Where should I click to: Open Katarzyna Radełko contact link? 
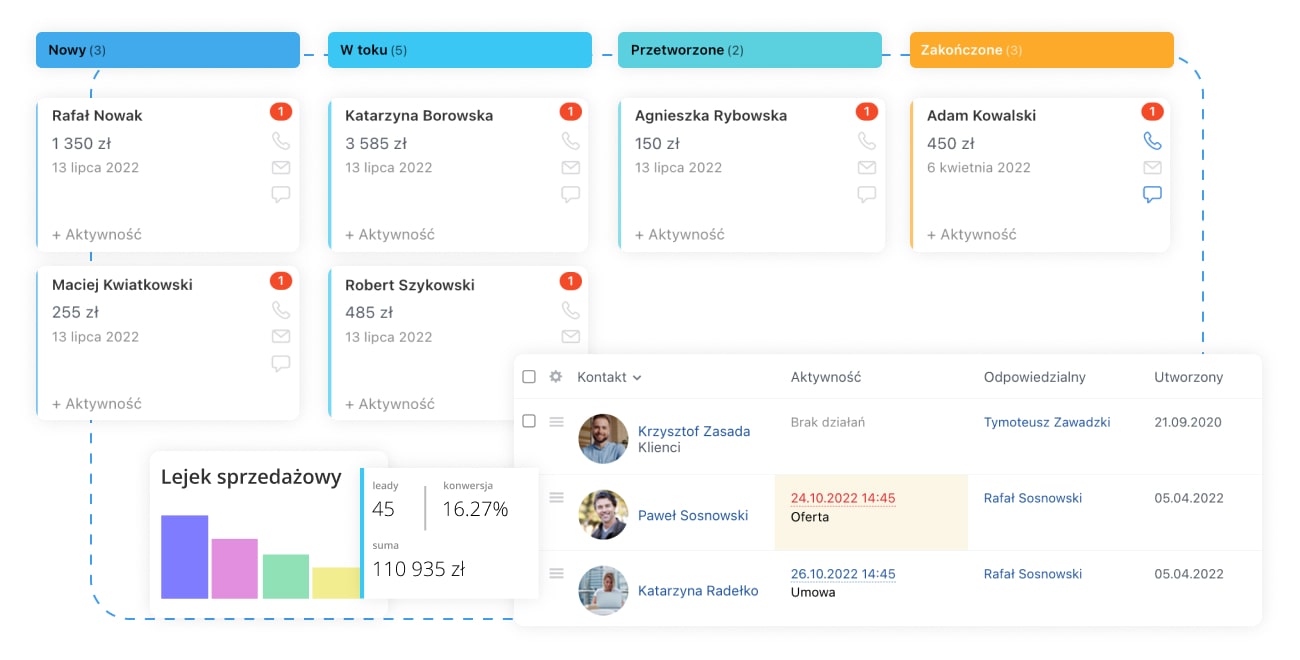click(697, 591)
